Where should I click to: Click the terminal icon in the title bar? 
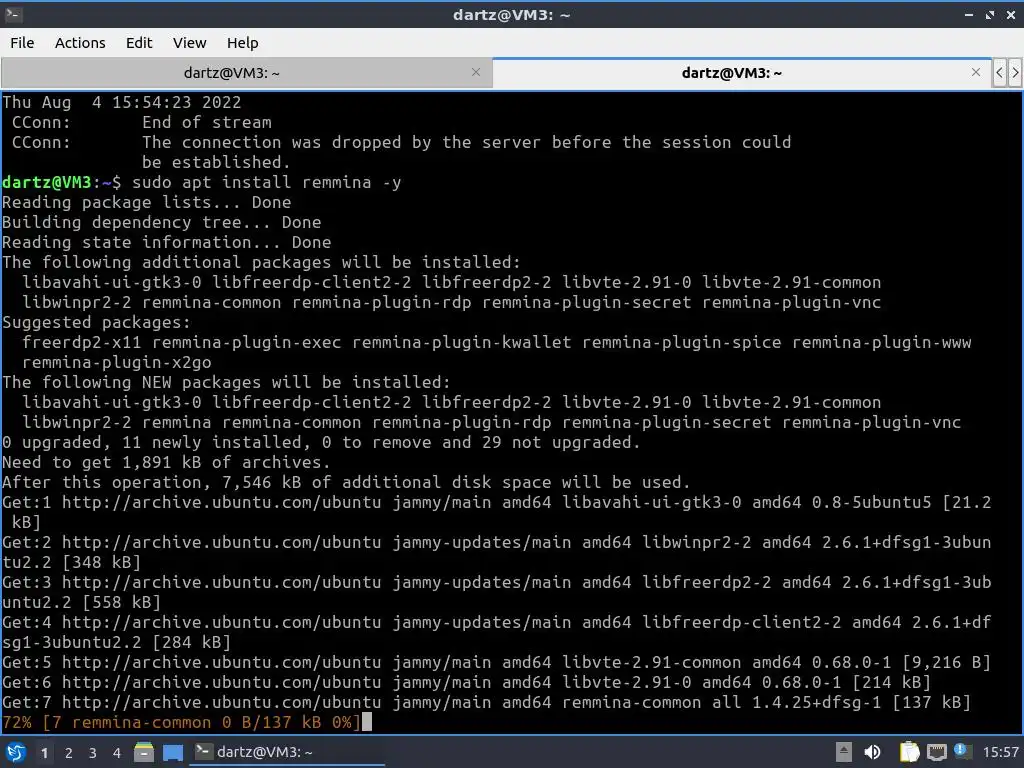(x=13, y=14)
